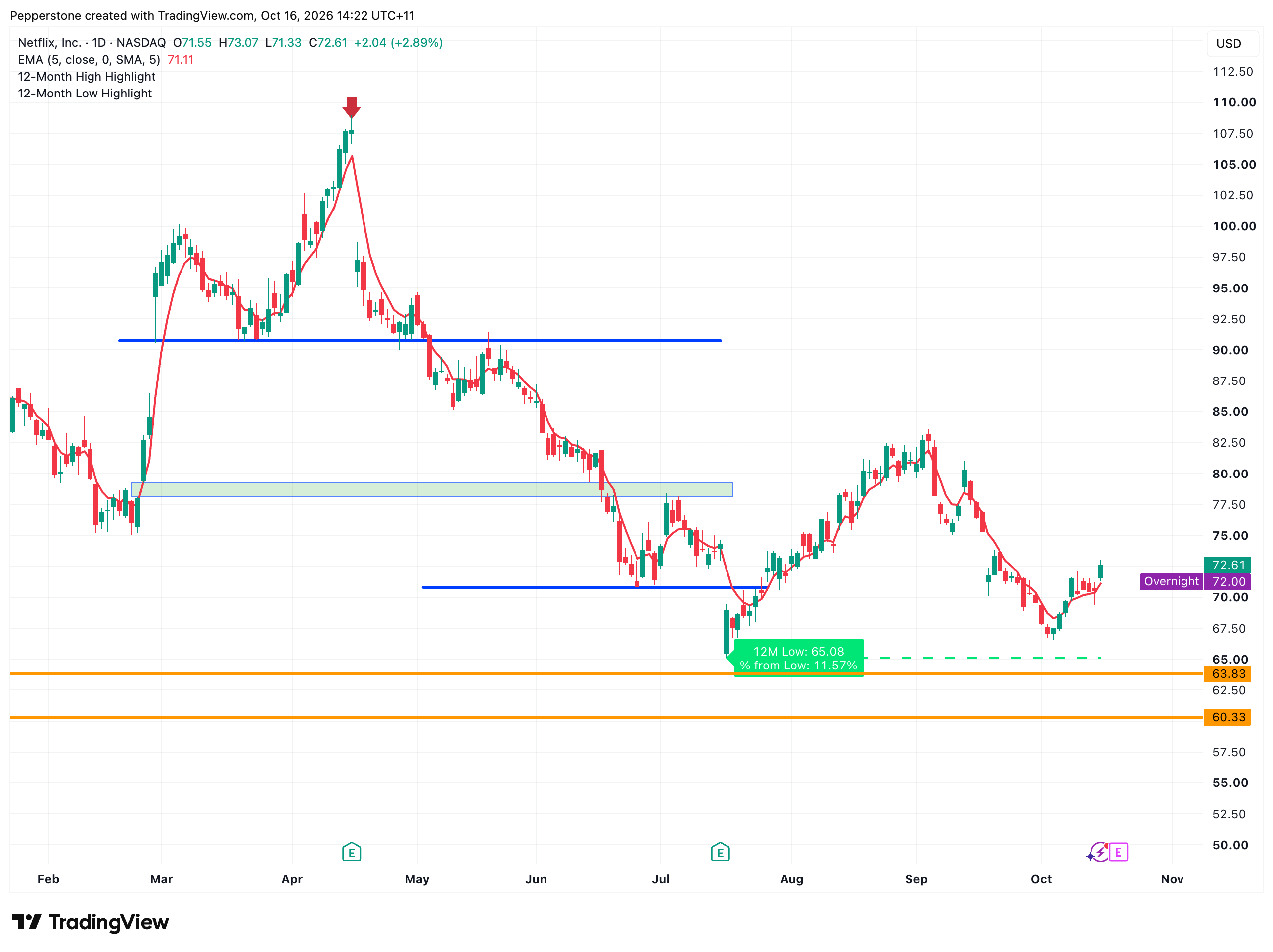Click the red 12-month high arrow marker
The image size is (1273, 952).
pos(351,107)
